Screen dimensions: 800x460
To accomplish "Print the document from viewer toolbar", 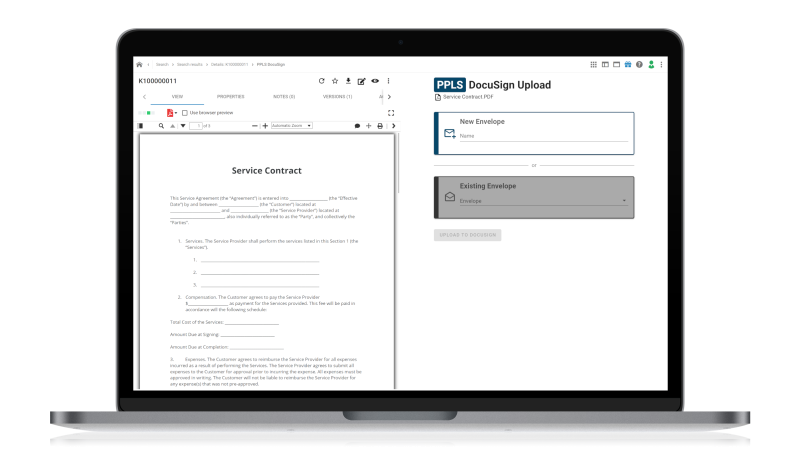I will 380,126.
